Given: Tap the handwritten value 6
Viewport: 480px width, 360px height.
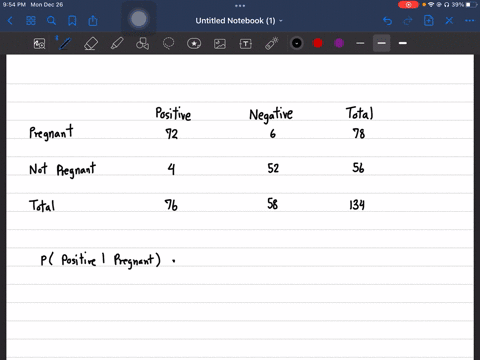Looking at the screenshot, I should (x=273, y=134).
